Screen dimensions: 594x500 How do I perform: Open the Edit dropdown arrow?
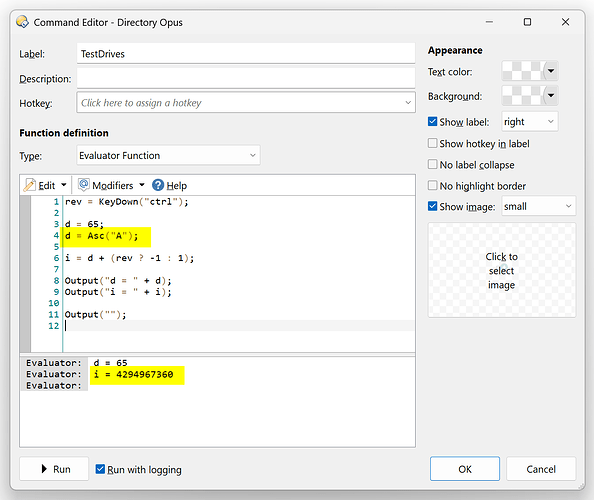click(64, 185)
